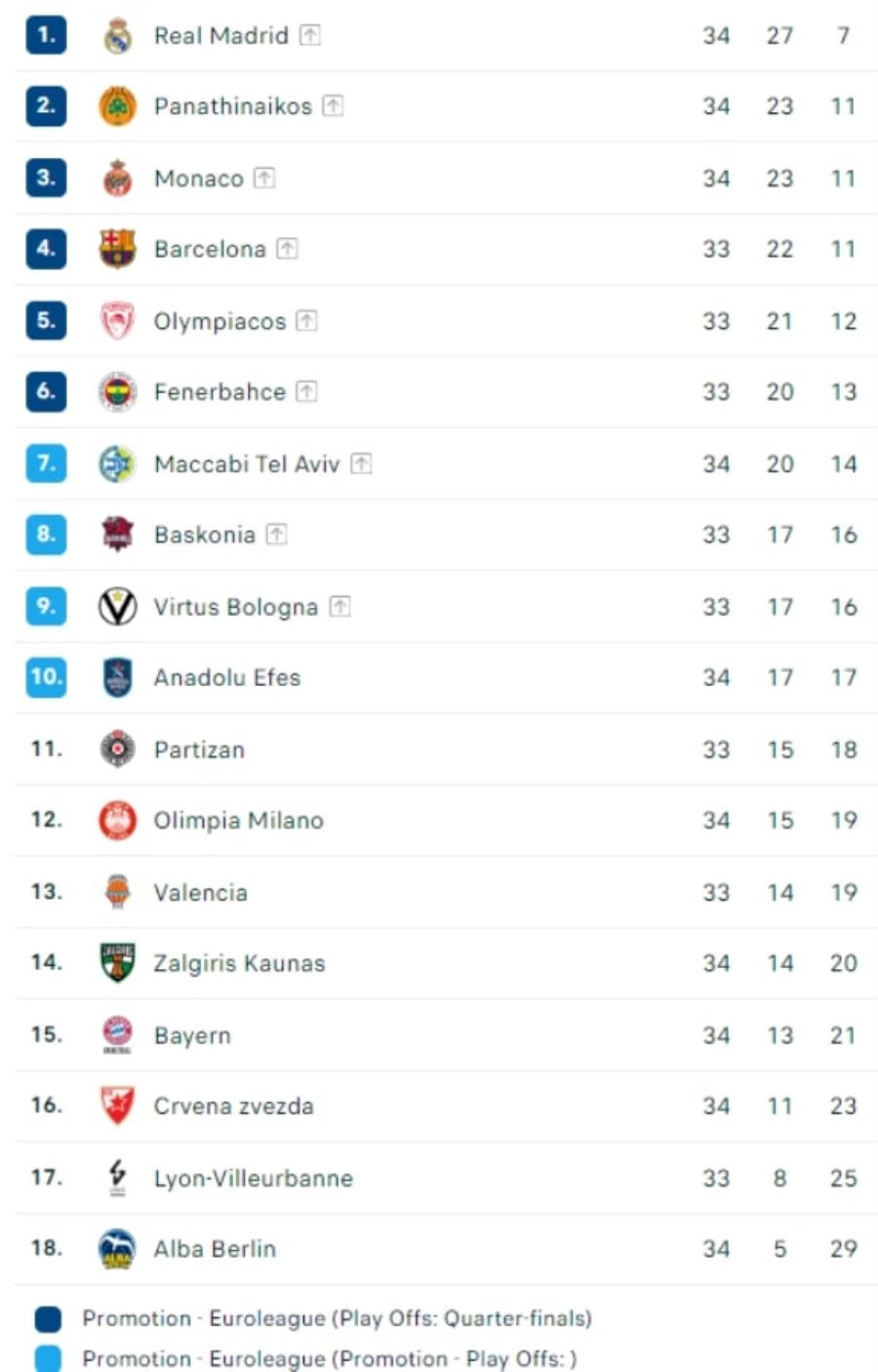The height and width of the screenshot is (1372, 878).
Task: Select the Zalgiris Kaunas team name
Action: (239, 963)
